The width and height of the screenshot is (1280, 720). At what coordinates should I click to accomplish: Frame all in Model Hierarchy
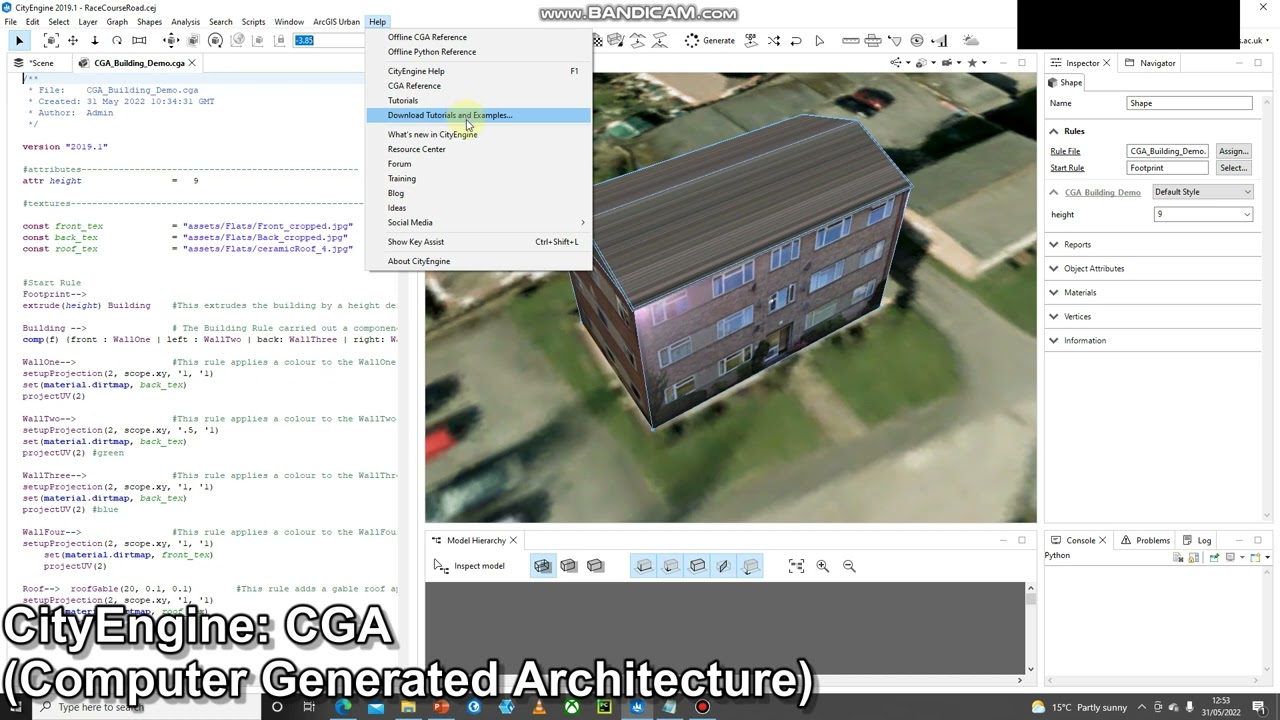(x=796, y=566)
